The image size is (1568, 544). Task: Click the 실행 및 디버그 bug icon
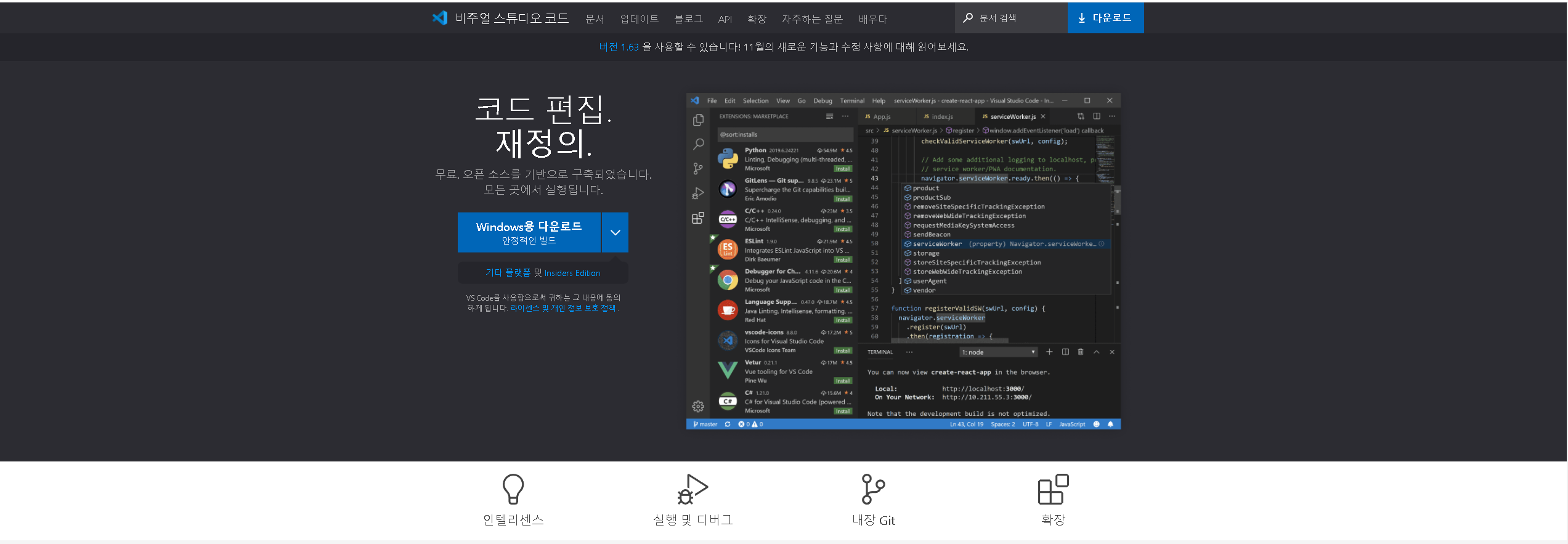693,489
